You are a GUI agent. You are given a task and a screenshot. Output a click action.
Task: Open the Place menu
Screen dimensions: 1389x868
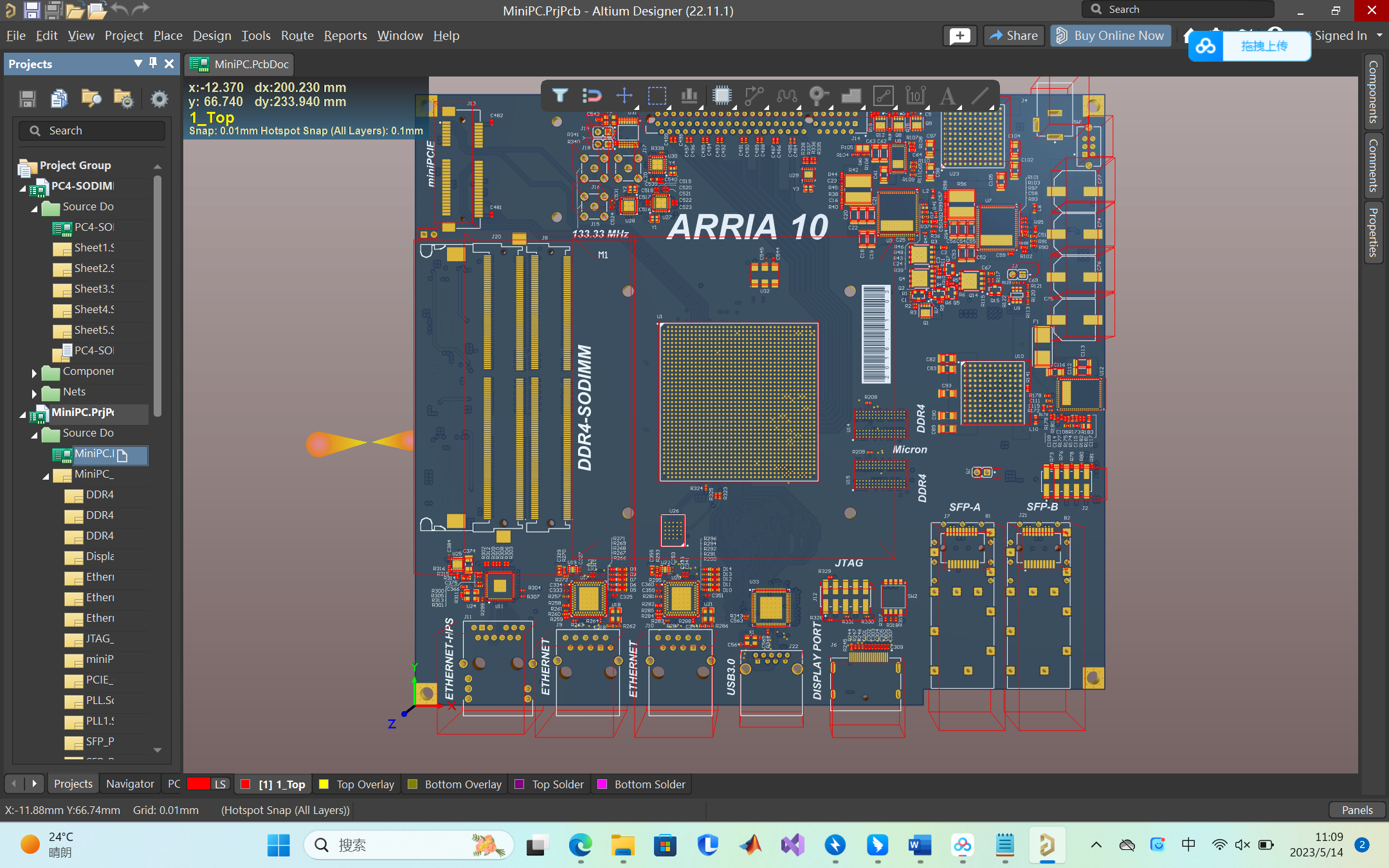pyautogui.click(x=168, y=35)
